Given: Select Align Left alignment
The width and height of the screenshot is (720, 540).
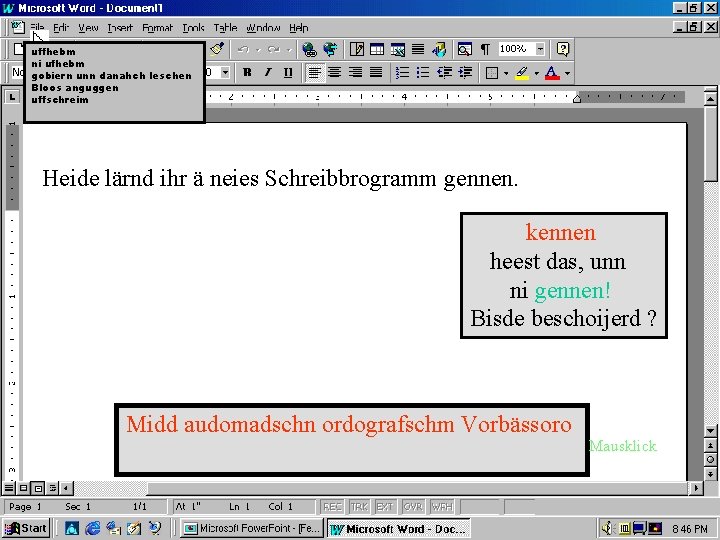Looking at the screenshot, I should pos(315,73).
